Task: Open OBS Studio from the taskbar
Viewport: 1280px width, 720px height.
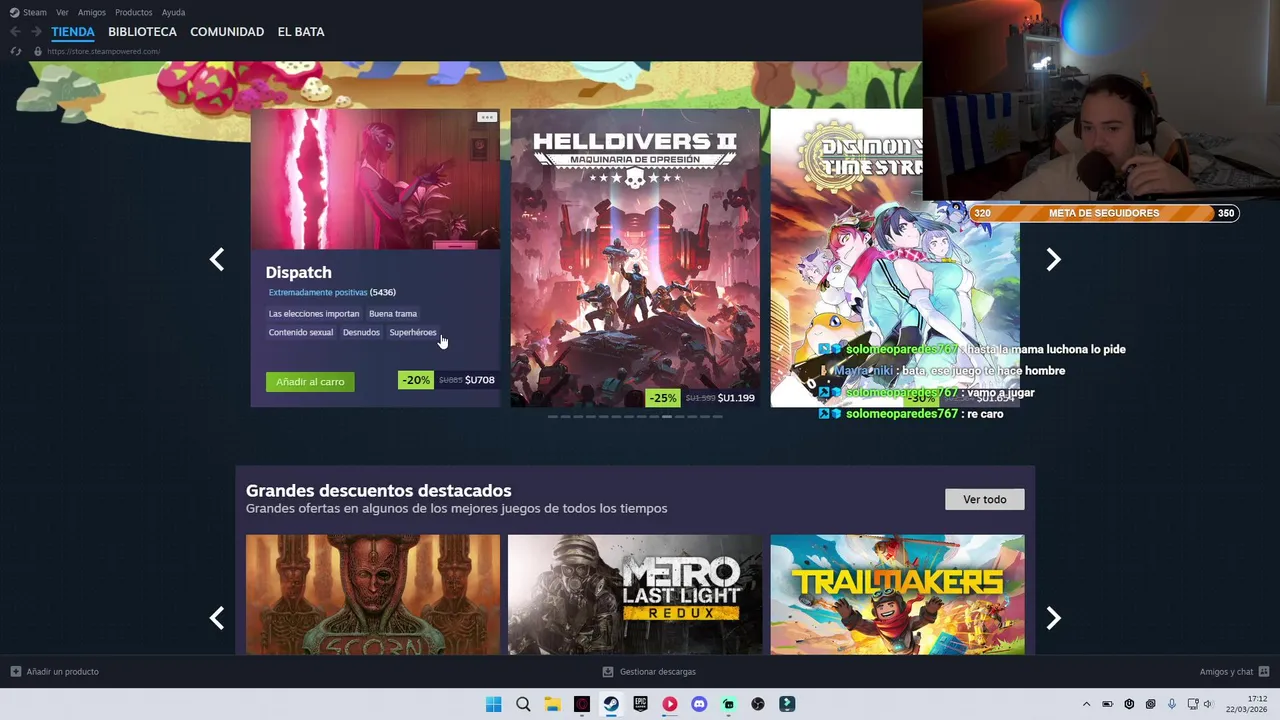Action: 758,704
